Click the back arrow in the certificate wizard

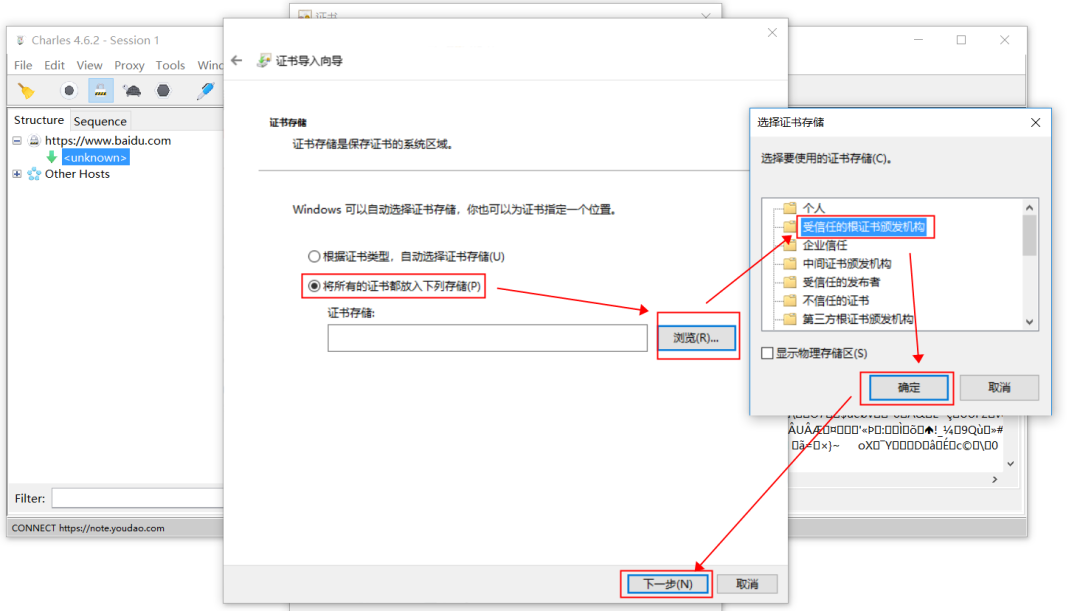[236, 60]
